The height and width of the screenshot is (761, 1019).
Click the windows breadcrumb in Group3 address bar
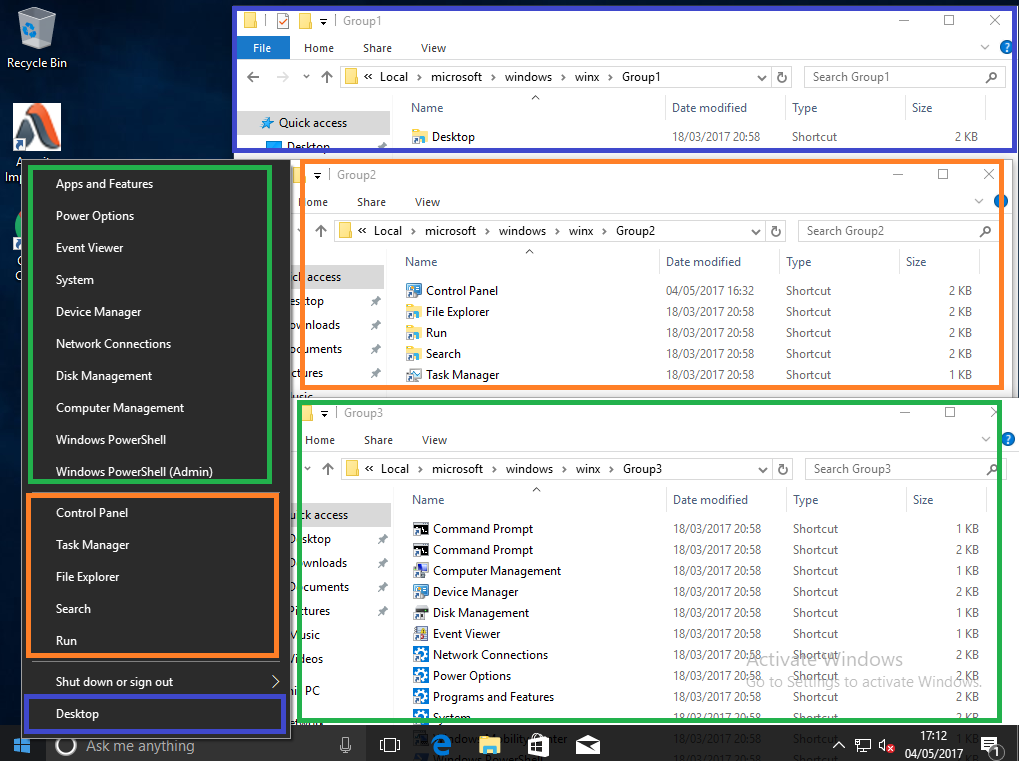coord(529,469)
